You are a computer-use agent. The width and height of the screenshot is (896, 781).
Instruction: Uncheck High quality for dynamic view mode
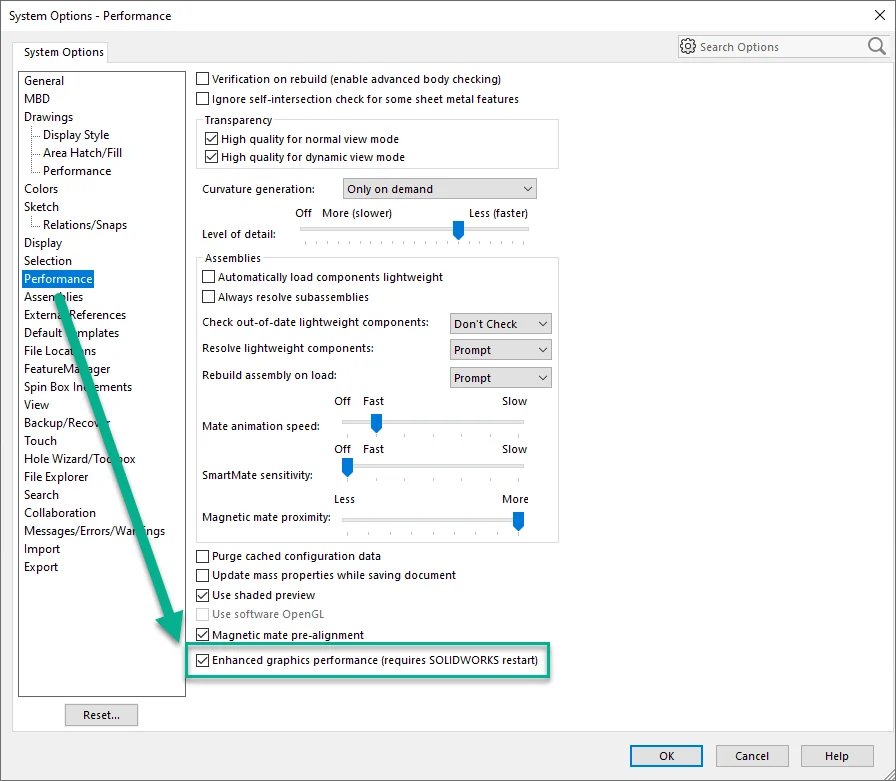211,157
